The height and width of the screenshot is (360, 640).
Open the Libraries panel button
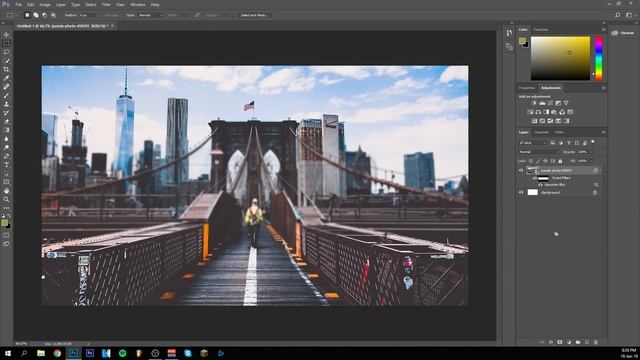[x=623, y=33]
